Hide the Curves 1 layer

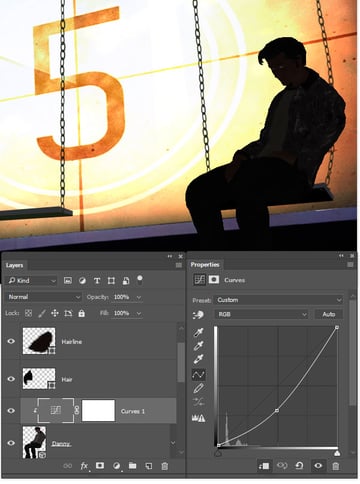(x=11, y=411)
